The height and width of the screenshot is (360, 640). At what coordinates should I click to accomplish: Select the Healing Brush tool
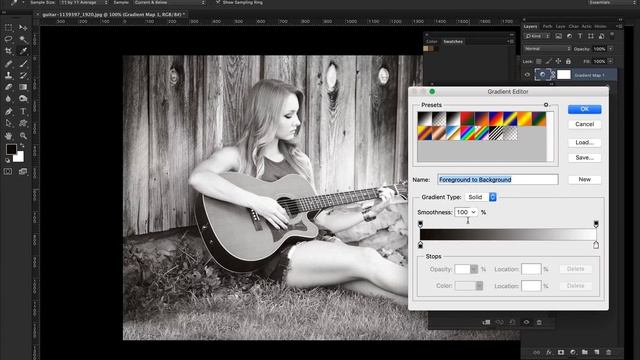coord(9,64)
